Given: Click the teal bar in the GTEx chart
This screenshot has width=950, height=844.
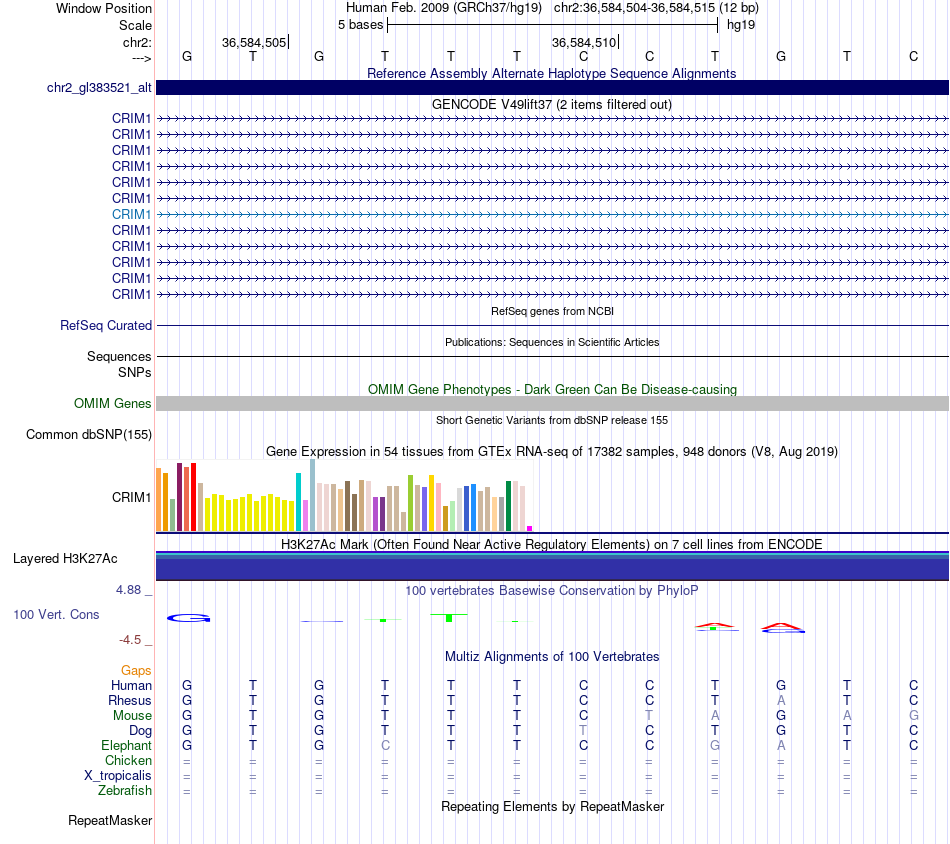Looking at the screenshot, I should 298,502.
